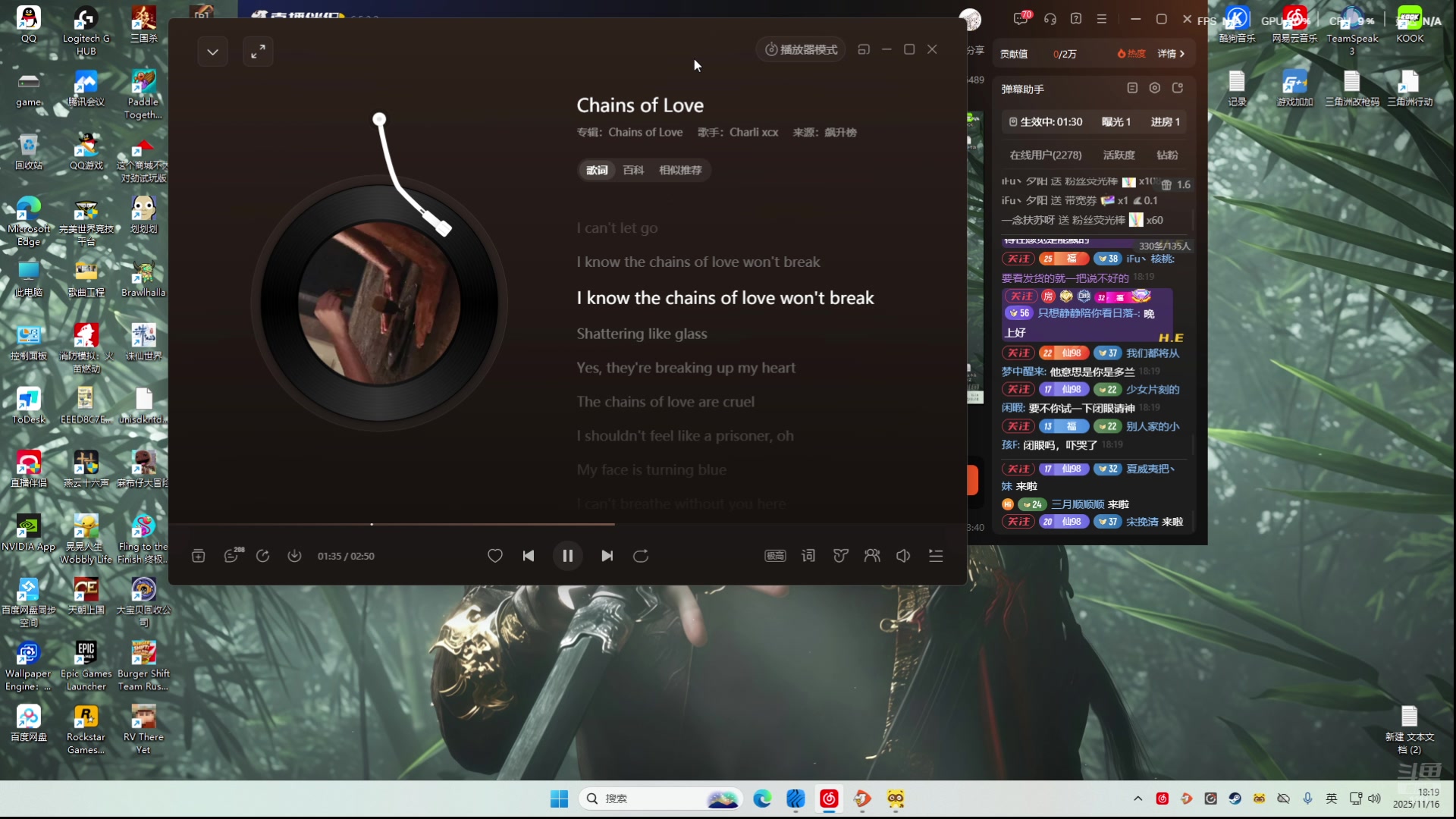Switch to 相似推荐 tab
Viewport: 1456px width, 819px height.
pyautogui.click(x=680, y=170)
